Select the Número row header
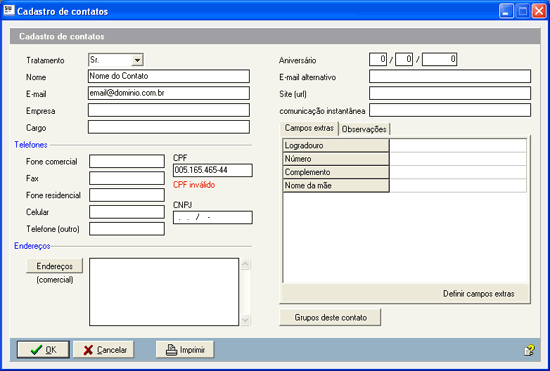550x371 pixels. [x=336, y=158]
